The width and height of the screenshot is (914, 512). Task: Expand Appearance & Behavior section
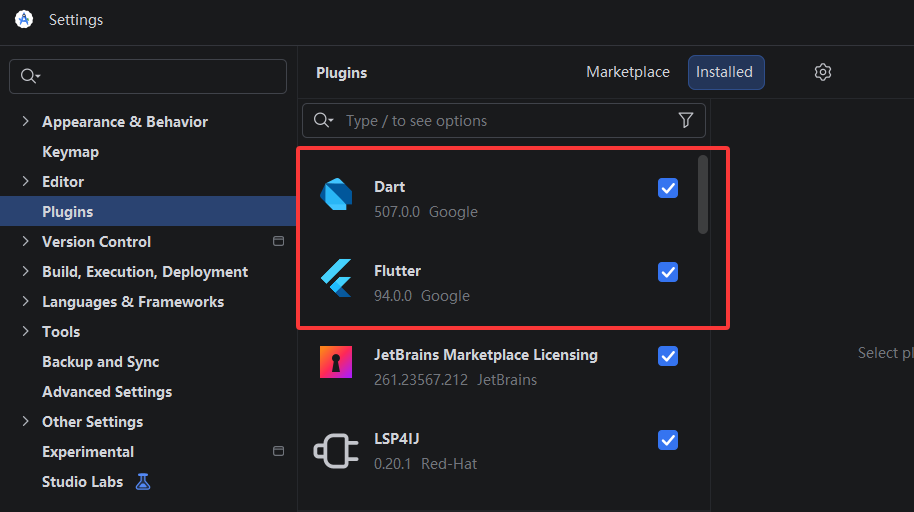(x=25, y=121)
